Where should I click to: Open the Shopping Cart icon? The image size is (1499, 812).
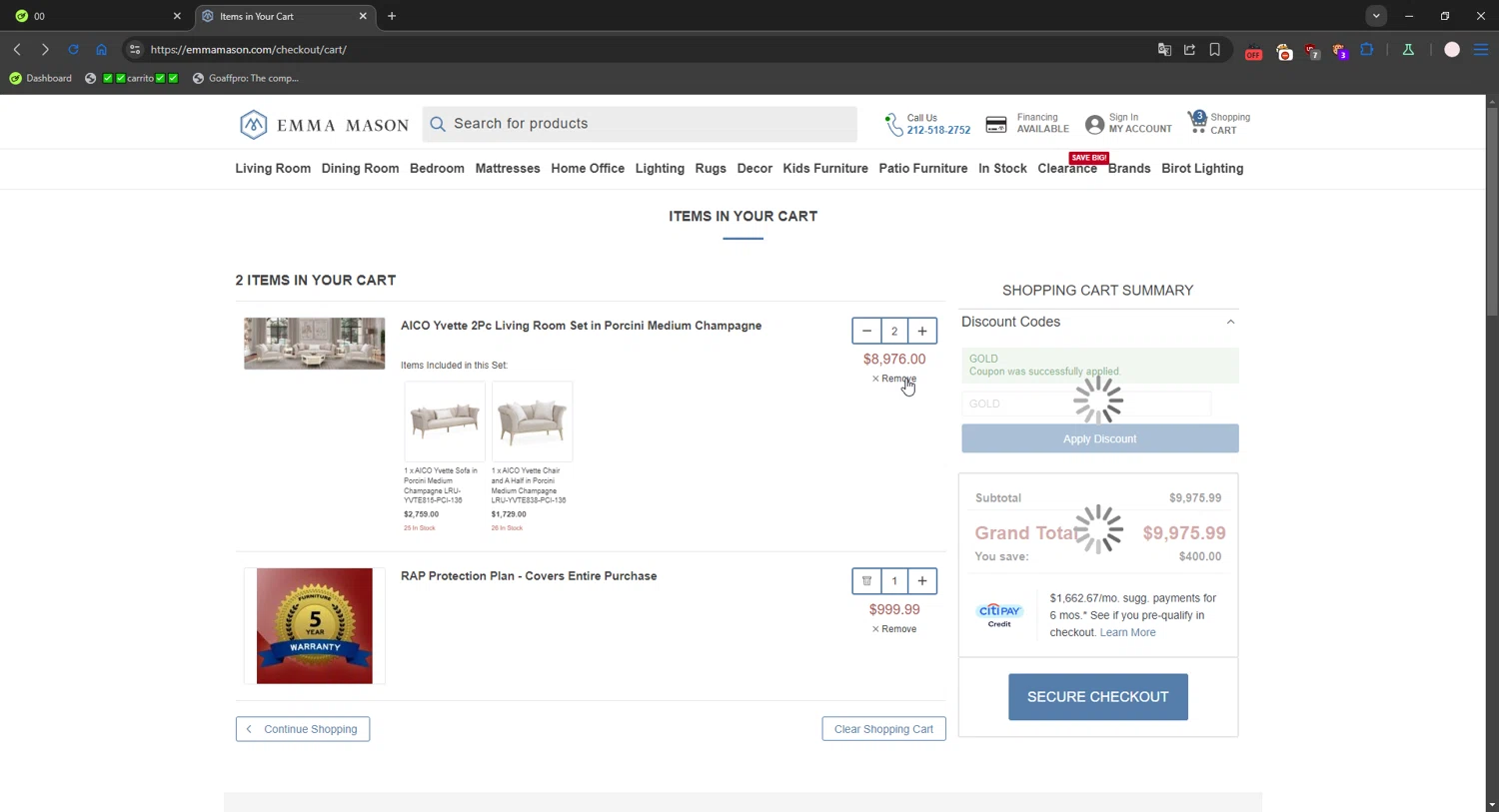point(1197,122)
